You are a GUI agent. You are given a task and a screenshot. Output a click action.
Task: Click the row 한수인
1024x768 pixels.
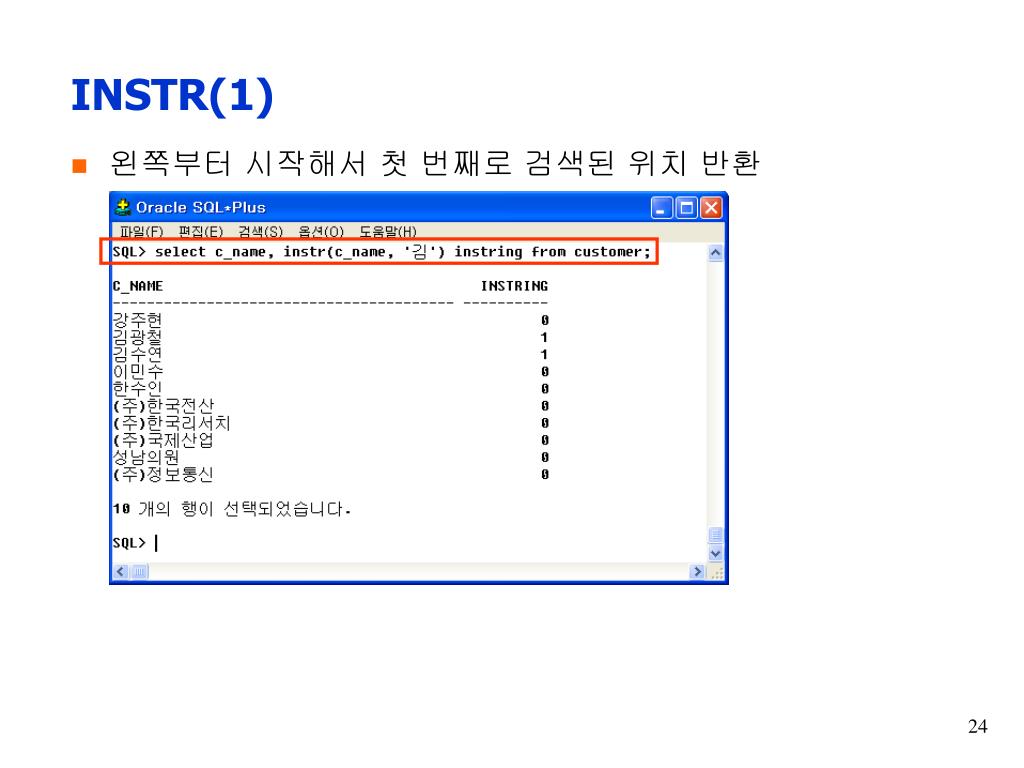point(330,389)
